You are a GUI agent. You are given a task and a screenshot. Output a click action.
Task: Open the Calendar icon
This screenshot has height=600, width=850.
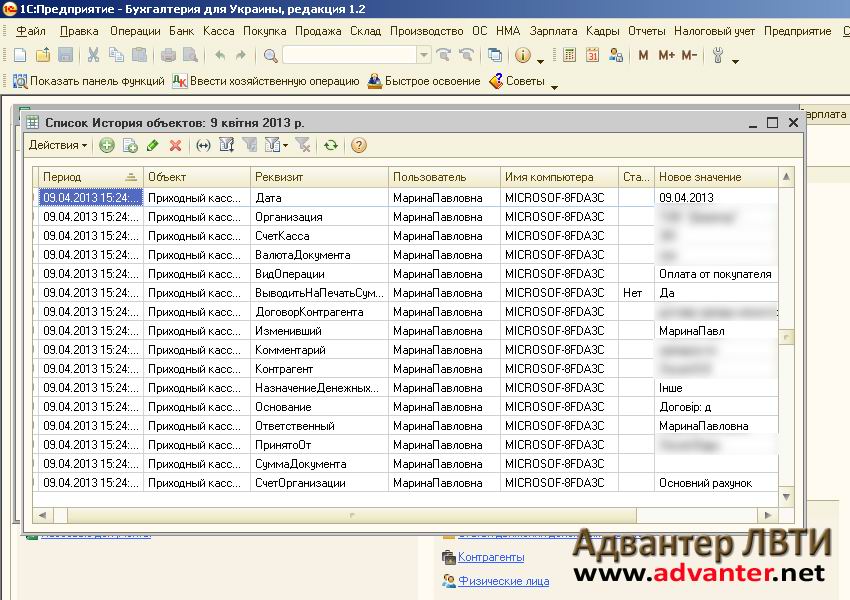pyautogui.click(x=593, y=55)
